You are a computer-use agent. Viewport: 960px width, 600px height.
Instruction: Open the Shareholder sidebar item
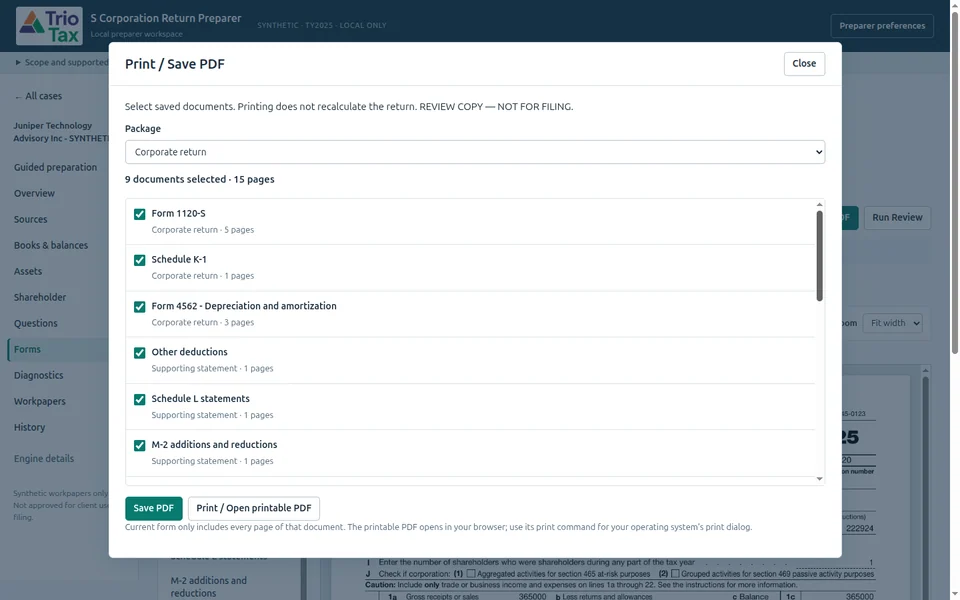click(x=40, y=297)
